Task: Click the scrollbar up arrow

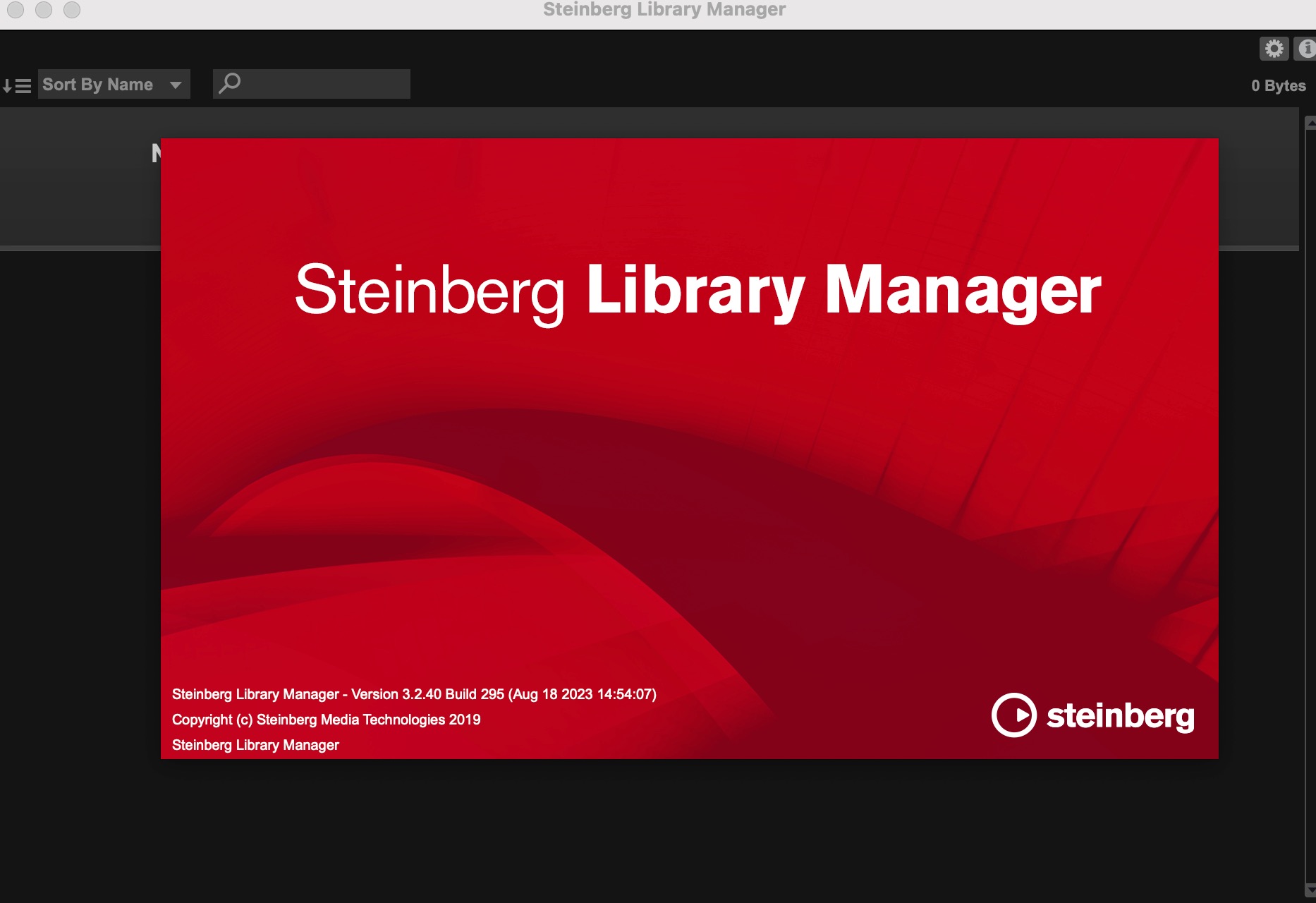Action: point(1310,123)
